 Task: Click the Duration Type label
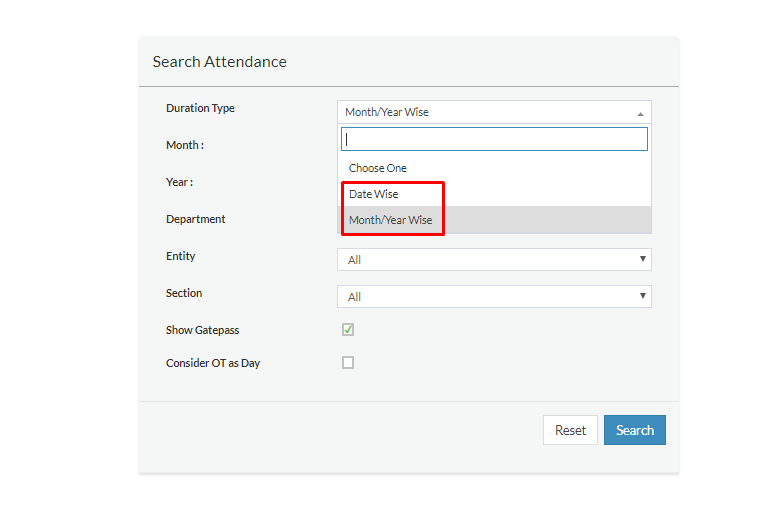200,108
